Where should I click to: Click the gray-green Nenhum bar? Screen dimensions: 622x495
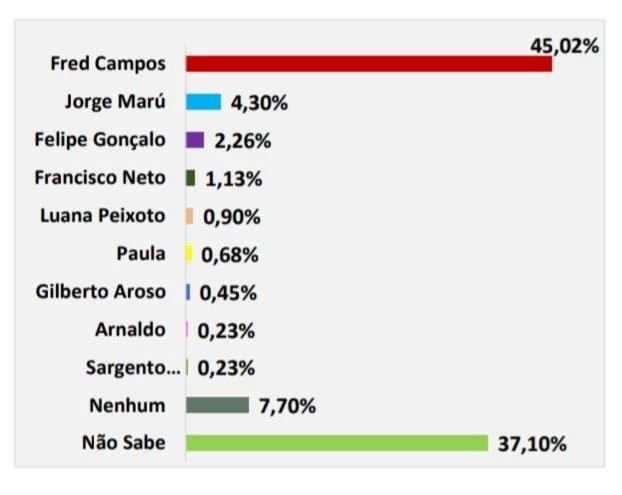(x=217, y=405)
